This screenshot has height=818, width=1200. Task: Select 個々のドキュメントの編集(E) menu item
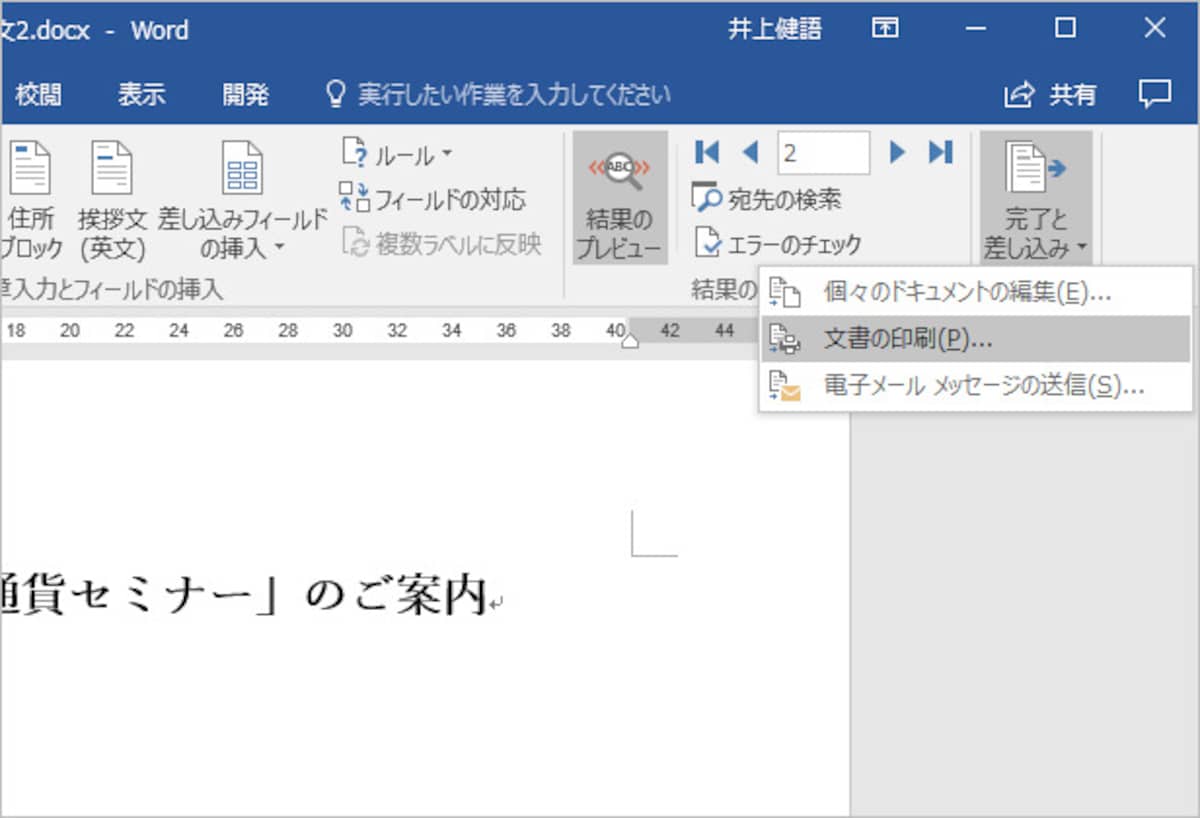click(x=976, y=293)
